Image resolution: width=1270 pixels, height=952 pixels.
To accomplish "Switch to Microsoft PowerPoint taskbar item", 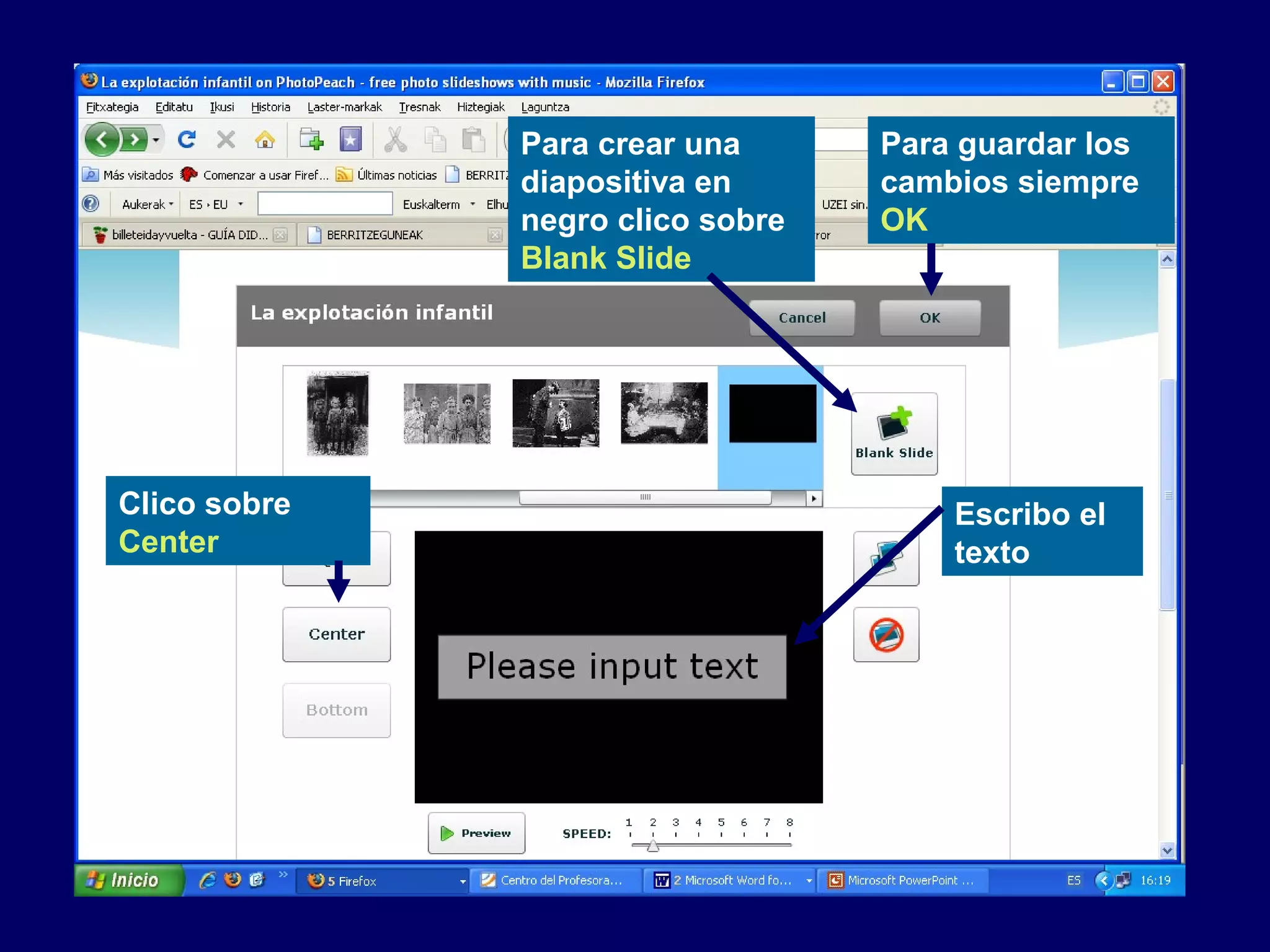I will pos(903,881).
